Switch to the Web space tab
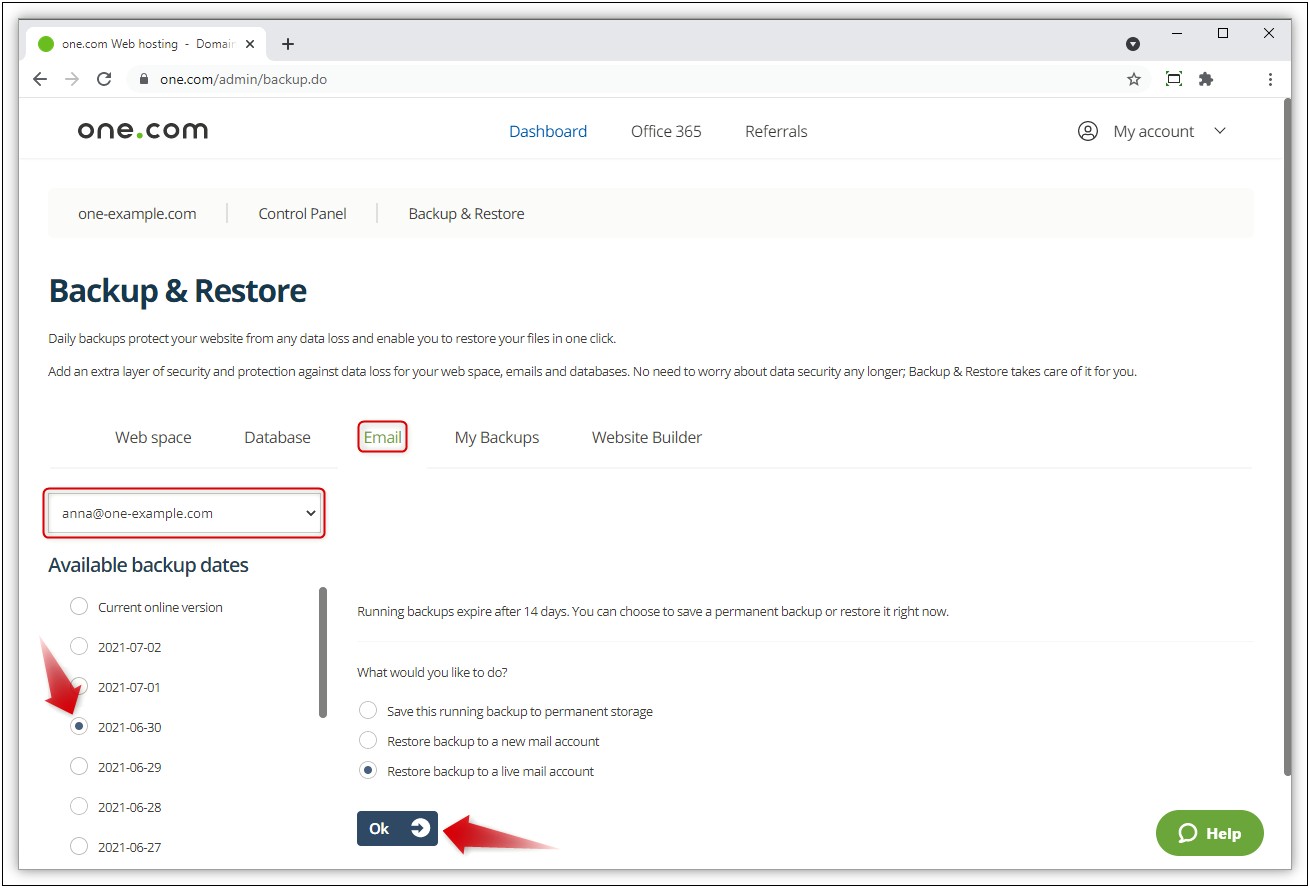Image resolution: width=1310 pixels, height=888 pixels. tap(153, 437)
